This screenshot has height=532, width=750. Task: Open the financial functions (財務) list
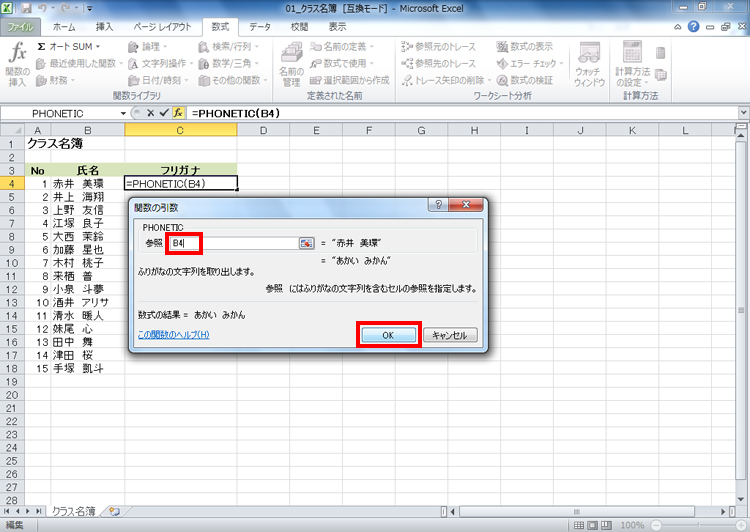tap(55, 80)
